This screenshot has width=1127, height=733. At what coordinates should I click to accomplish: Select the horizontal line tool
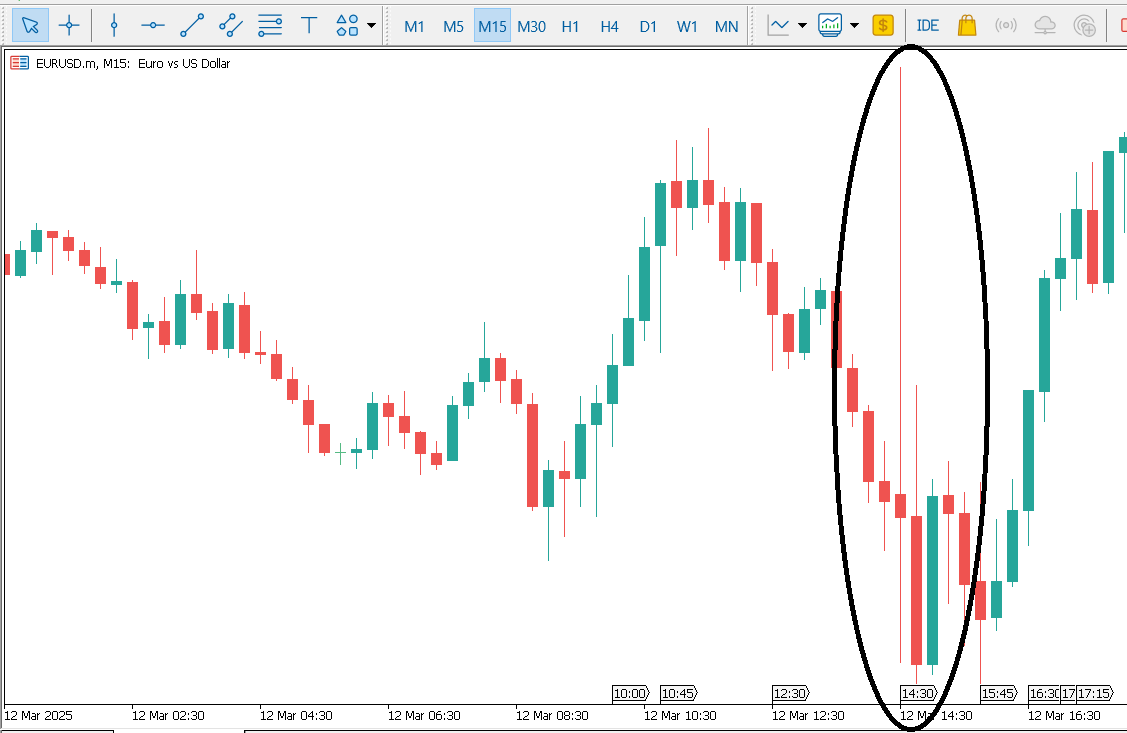pos(153,25)
